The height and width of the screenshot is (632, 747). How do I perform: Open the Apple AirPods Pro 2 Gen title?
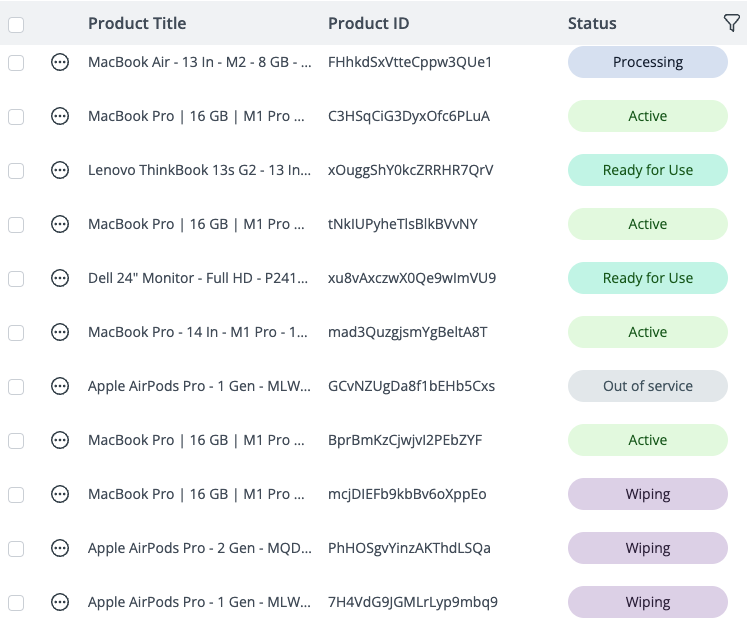tap(199, 548)
